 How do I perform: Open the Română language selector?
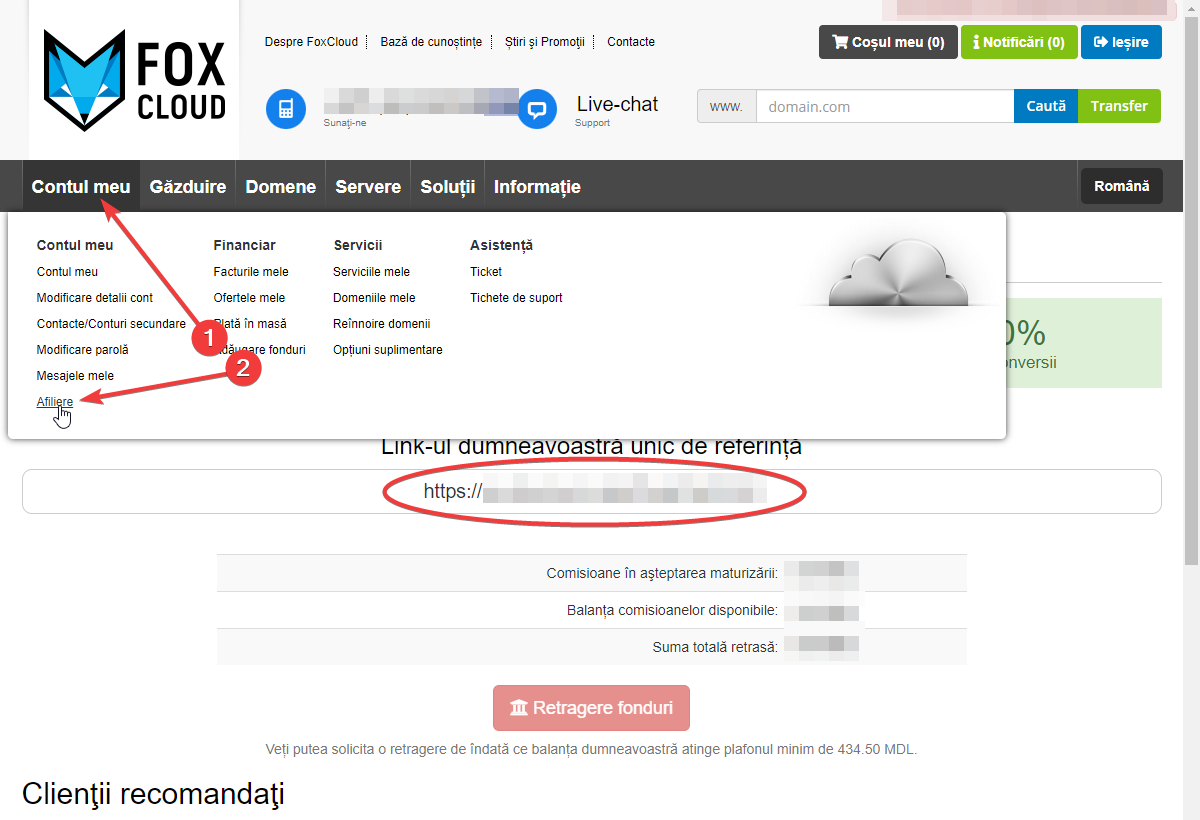[x=1121, y=186]
